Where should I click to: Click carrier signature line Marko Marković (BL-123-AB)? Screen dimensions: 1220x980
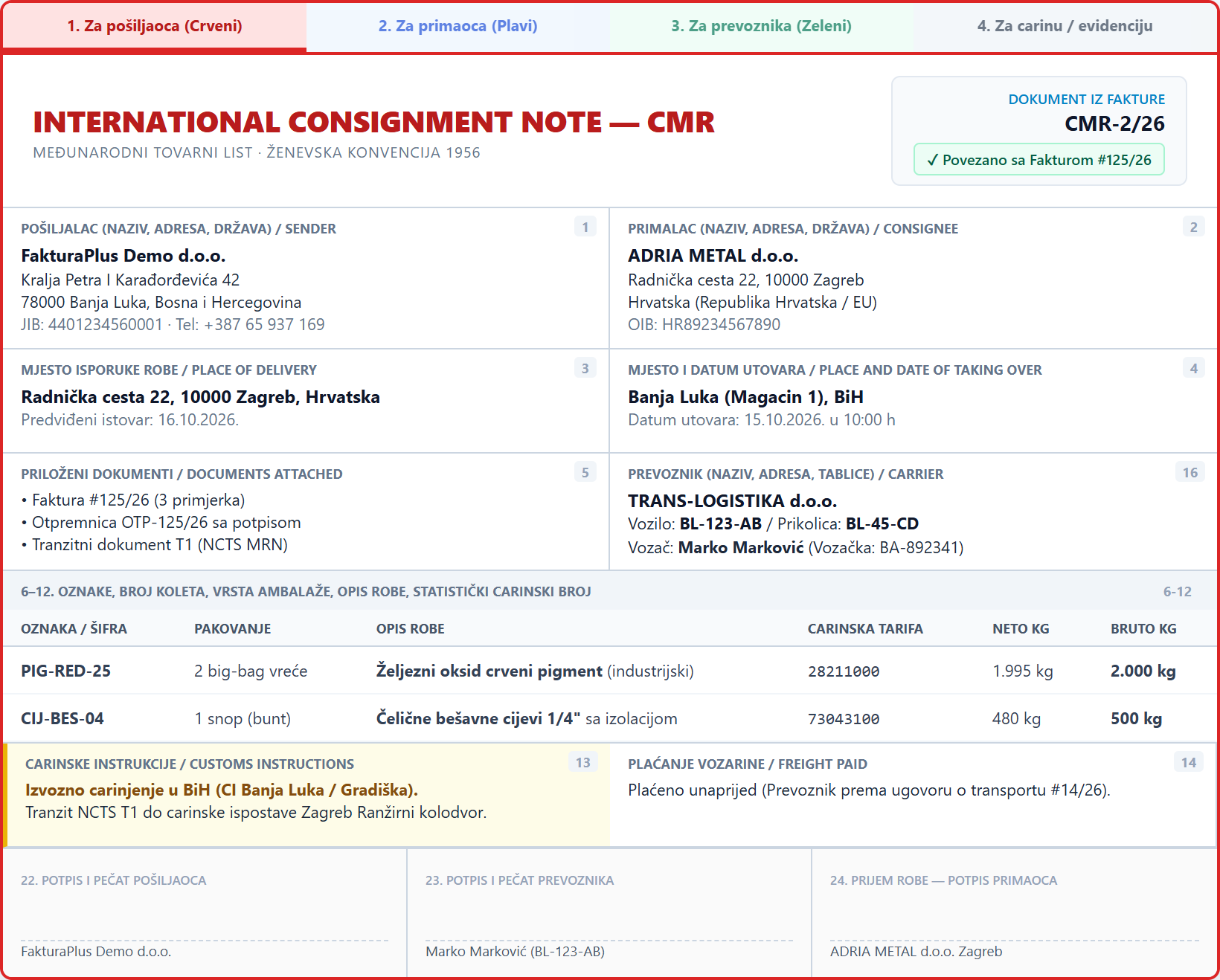tap(515, 951)
